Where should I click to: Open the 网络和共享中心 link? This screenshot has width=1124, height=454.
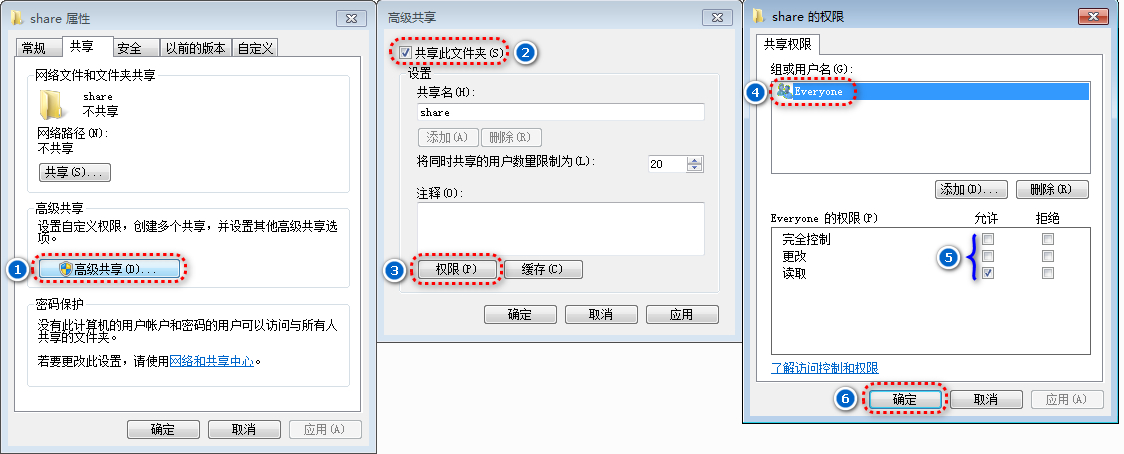click(x=212, y=361)
